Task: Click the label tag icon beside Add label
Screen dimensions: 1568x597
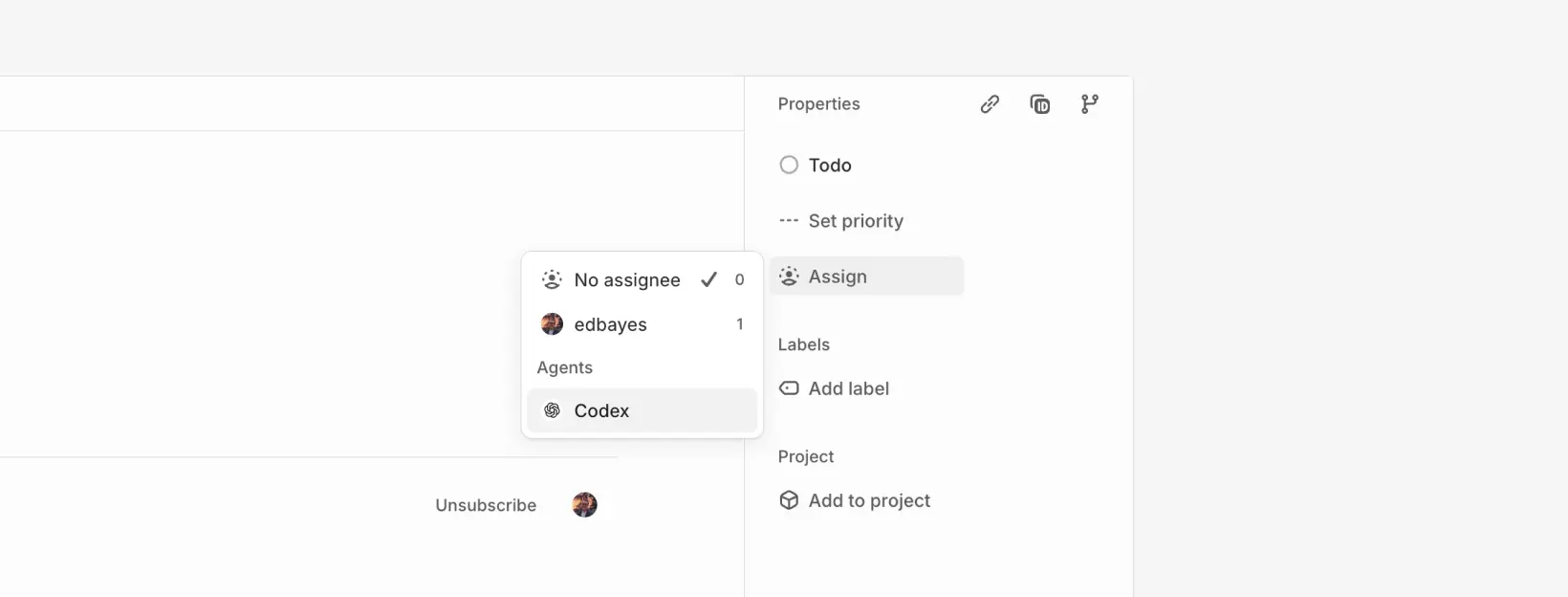Action: point(788,388)
